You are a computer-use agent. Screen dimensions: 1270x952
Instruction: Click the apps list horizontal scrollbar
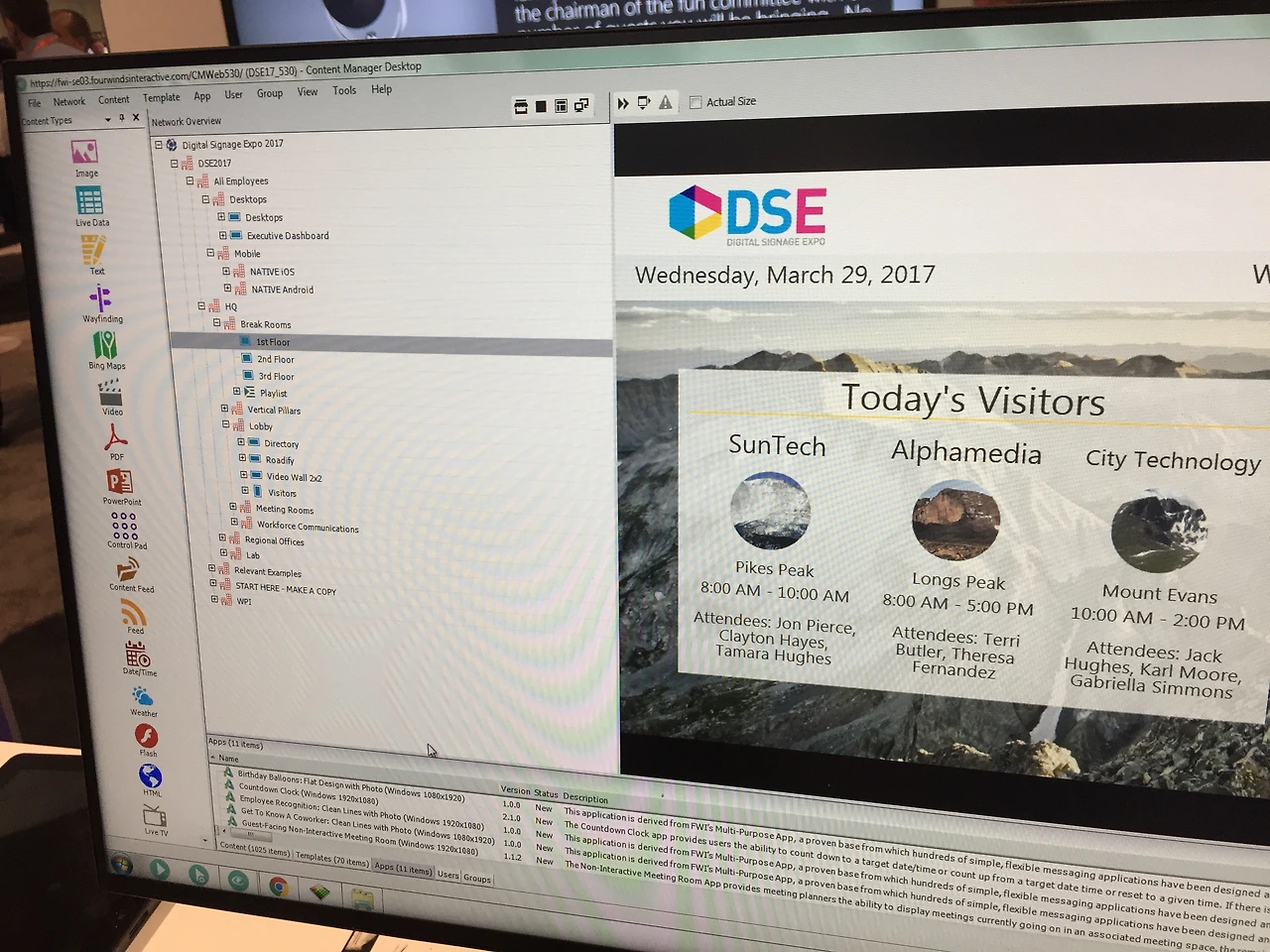pos(250,835)
